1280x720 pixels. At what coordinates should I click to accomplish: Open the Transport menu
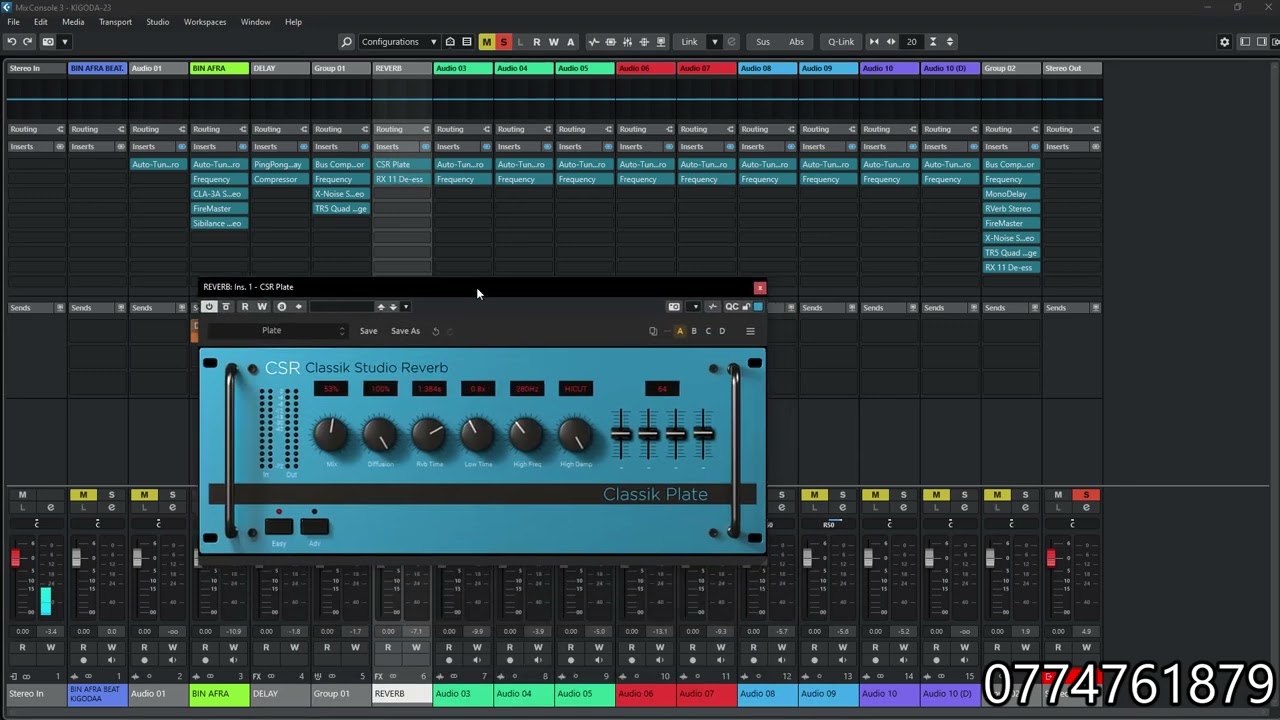(x=115, y=22)
